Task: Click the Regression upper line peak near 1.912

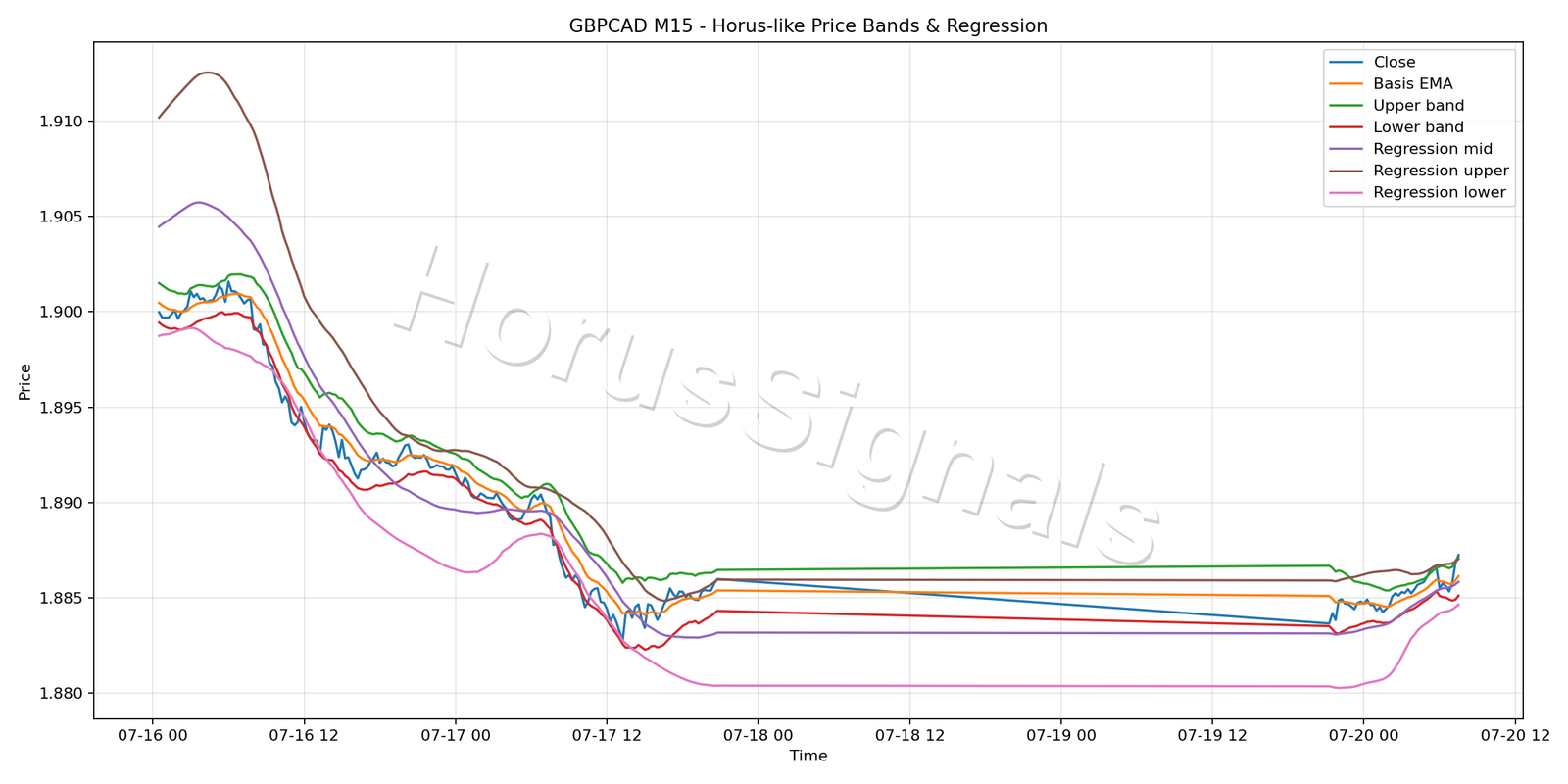Action: pos(208,73)
